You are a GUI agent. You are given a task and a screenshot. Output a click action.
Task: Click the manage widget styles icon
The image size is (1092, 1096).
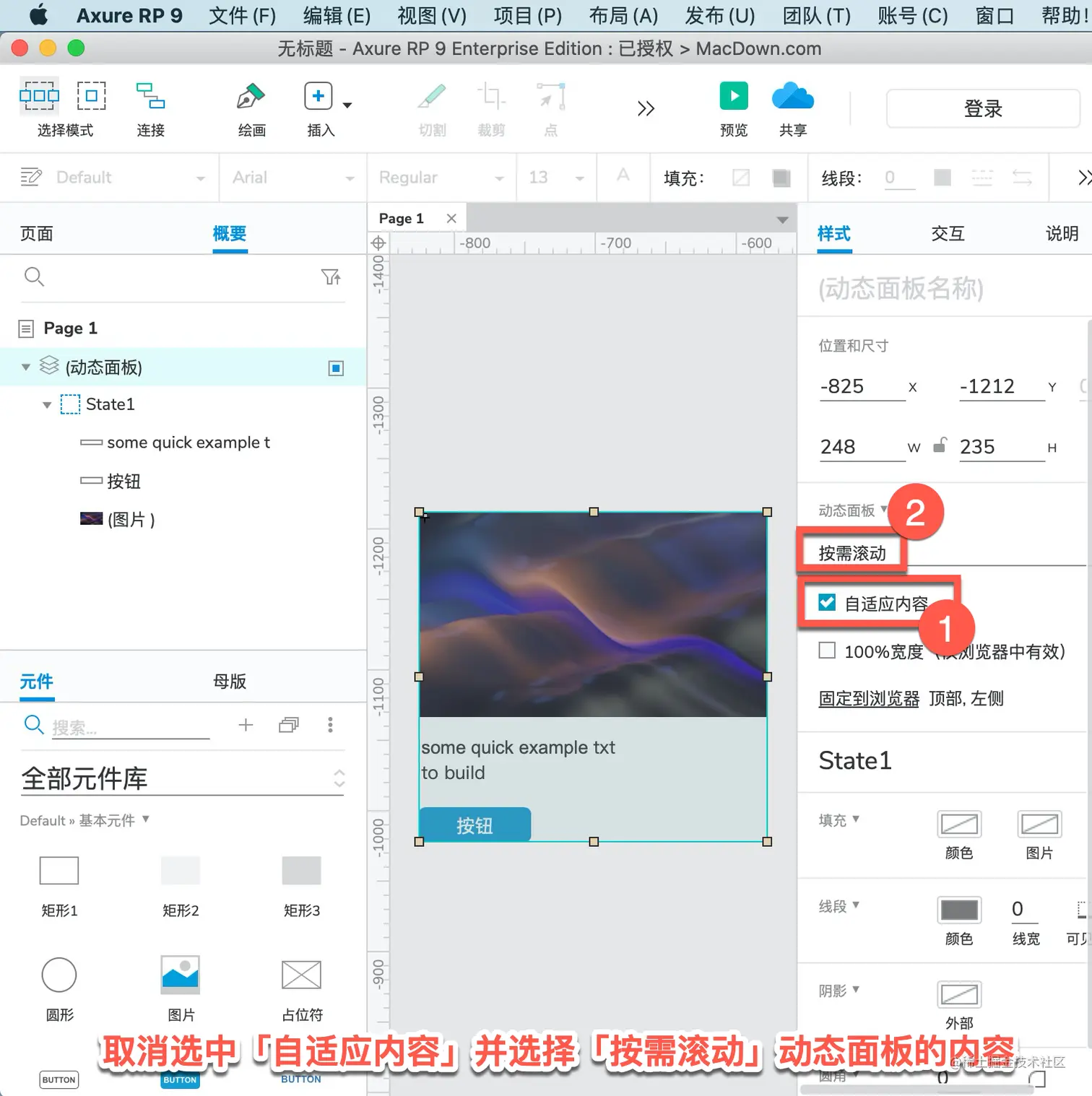click(x=31, y=177)
